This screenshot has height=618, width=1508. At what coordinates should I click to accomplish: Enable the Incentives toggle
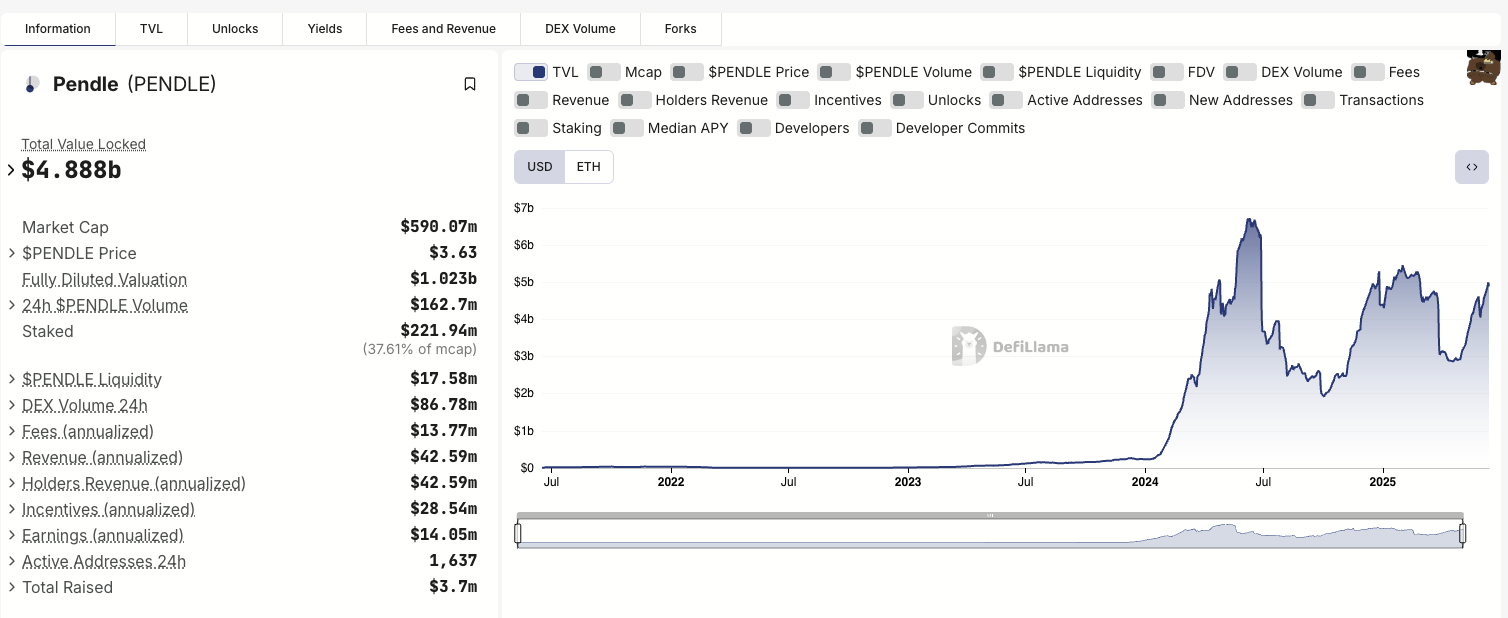click(x=793, y=100)
